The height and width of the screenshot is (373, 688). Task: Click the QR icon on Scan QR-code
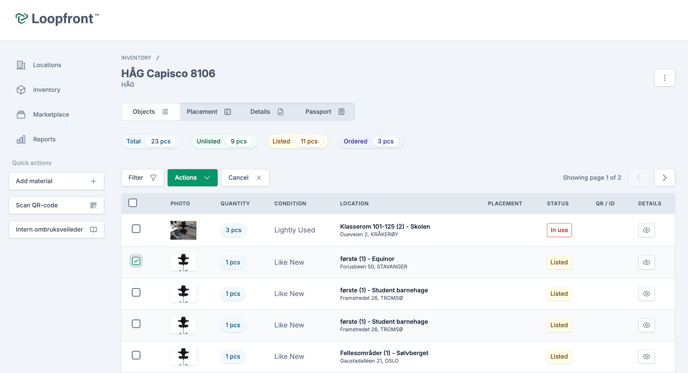[93, 205]
